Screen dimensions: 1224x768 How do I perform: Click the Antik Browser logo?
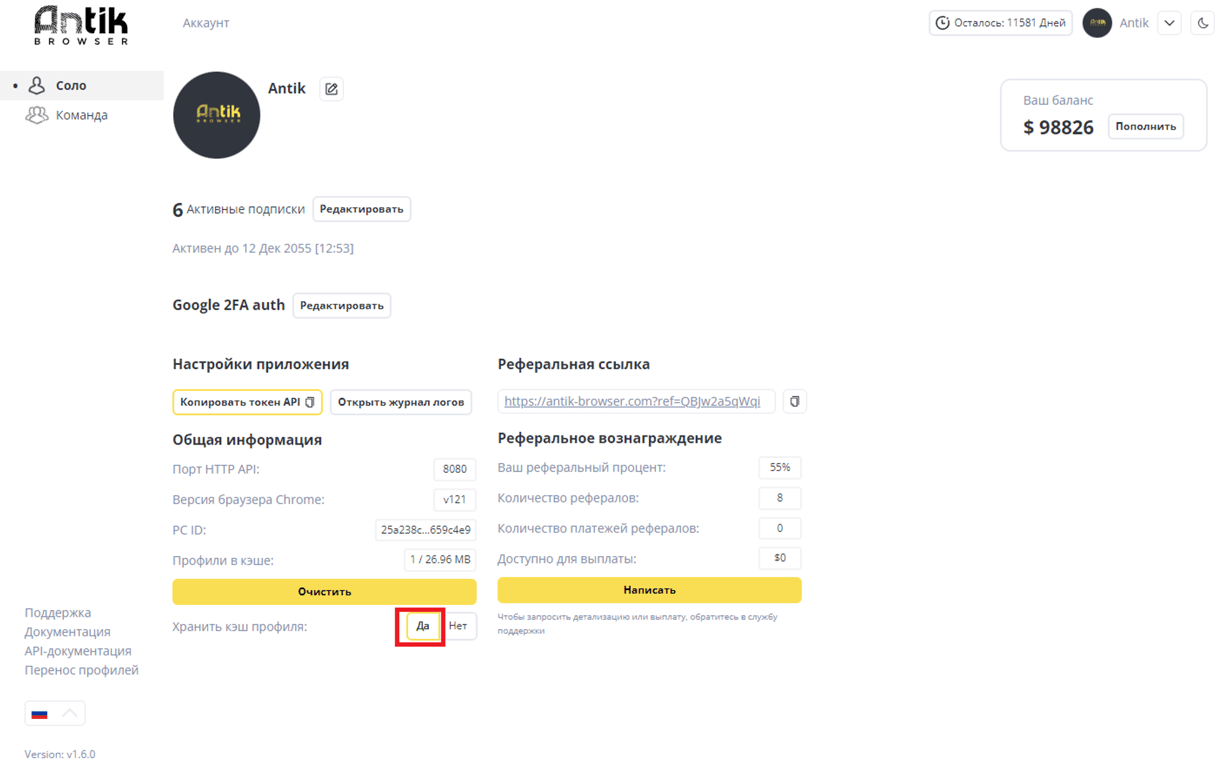[x=81, y=24]
